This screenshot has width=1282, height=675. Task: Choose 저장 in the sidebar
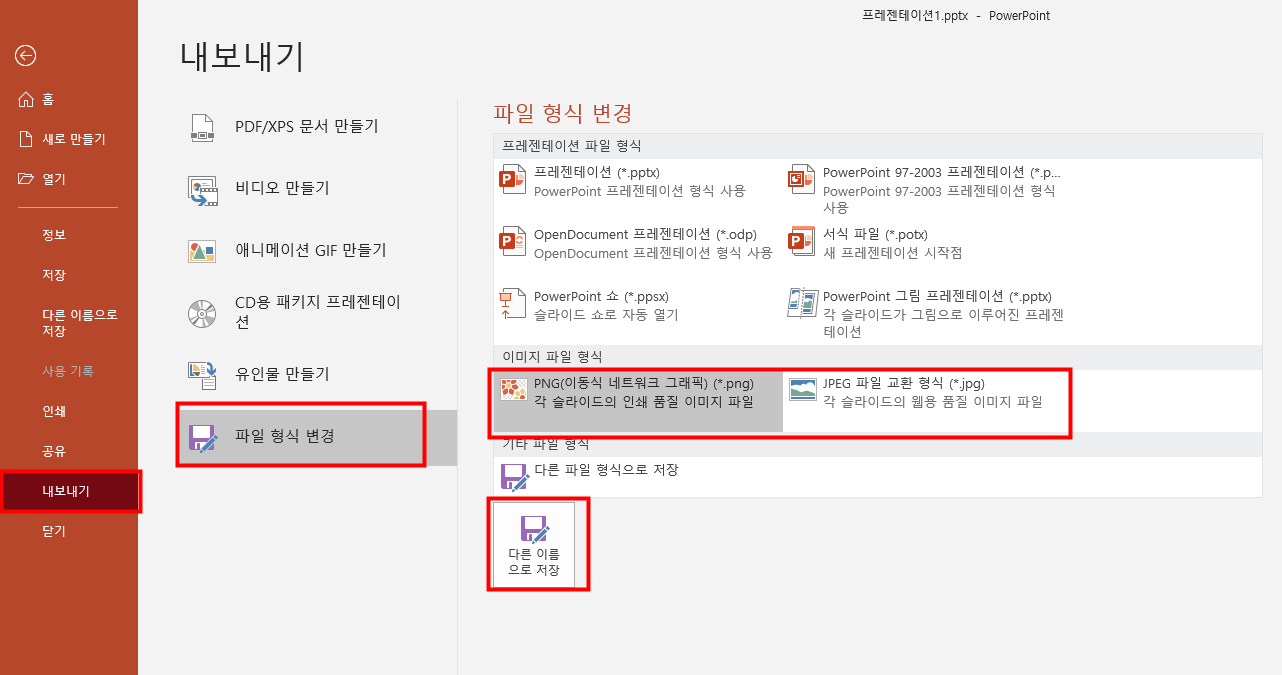69,275
